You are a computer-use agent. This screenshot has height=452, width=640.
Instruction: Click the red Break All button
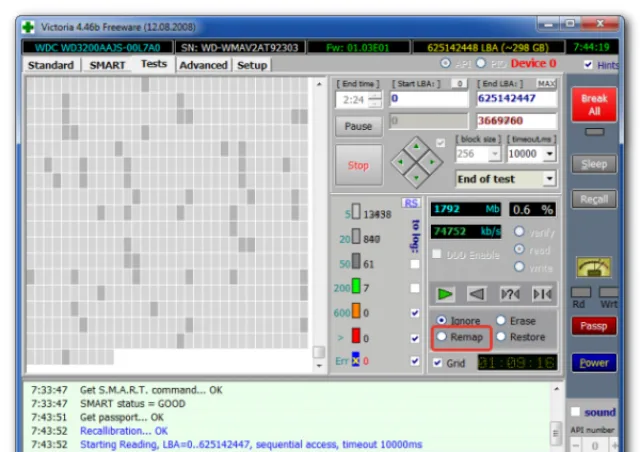(594, 105)
